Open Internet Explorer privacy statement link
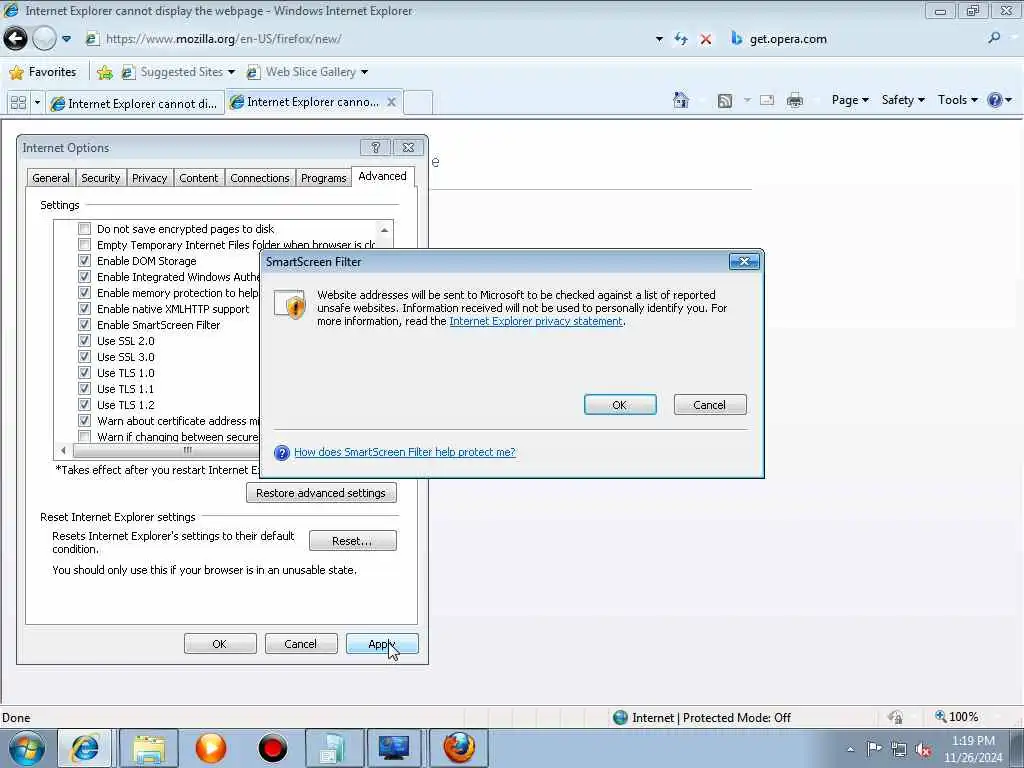The height and width of the screenshot is (768, 1024). tap(536, 321)
